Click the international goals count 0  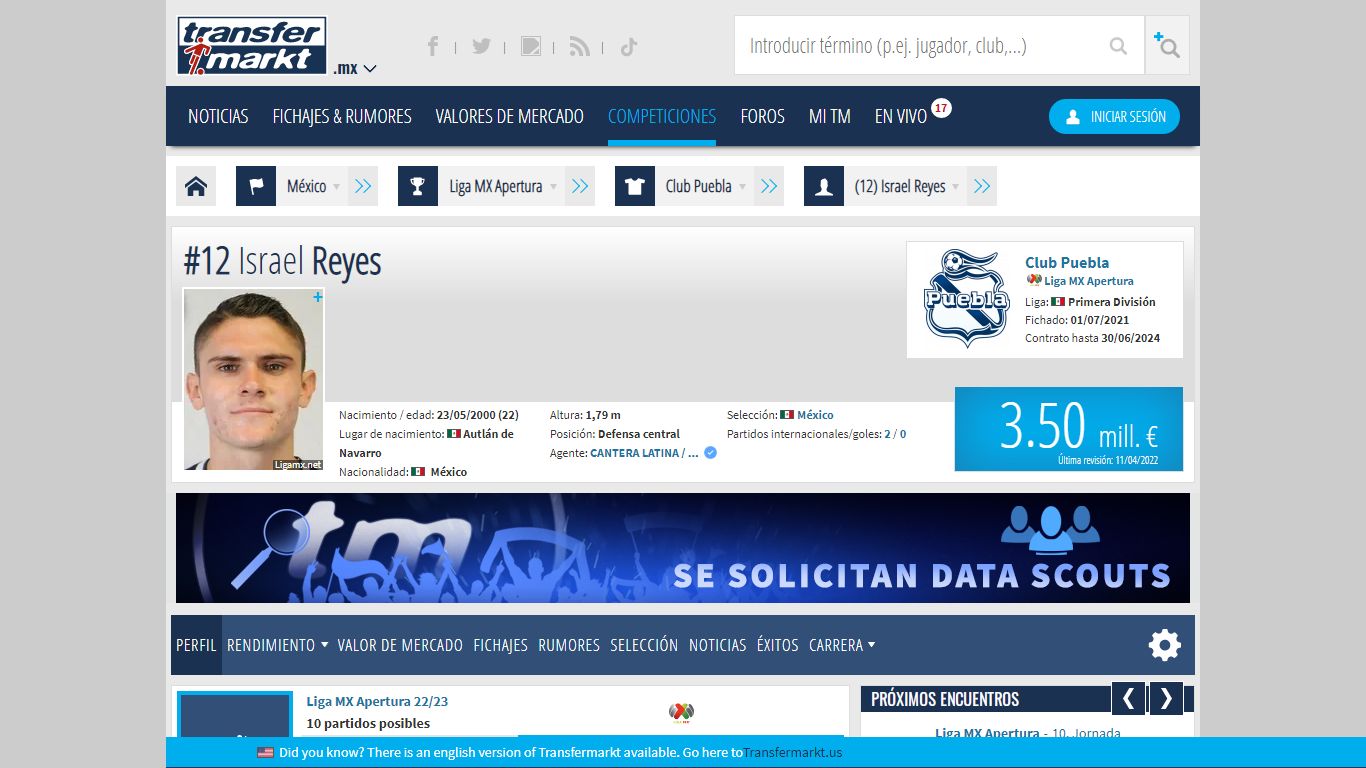[903, 434]
